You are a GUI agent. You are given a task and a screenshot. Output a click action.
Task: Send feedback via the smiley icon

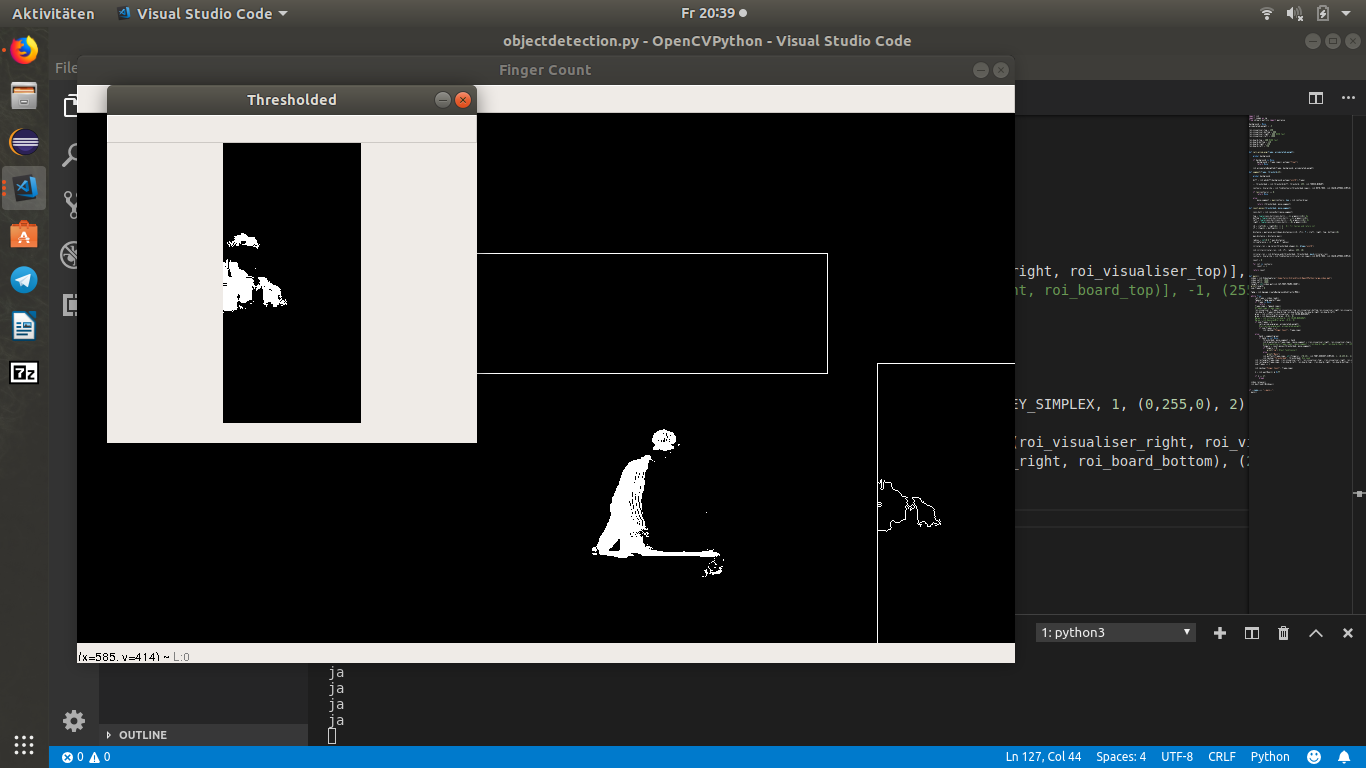[x=1316, y=757]
